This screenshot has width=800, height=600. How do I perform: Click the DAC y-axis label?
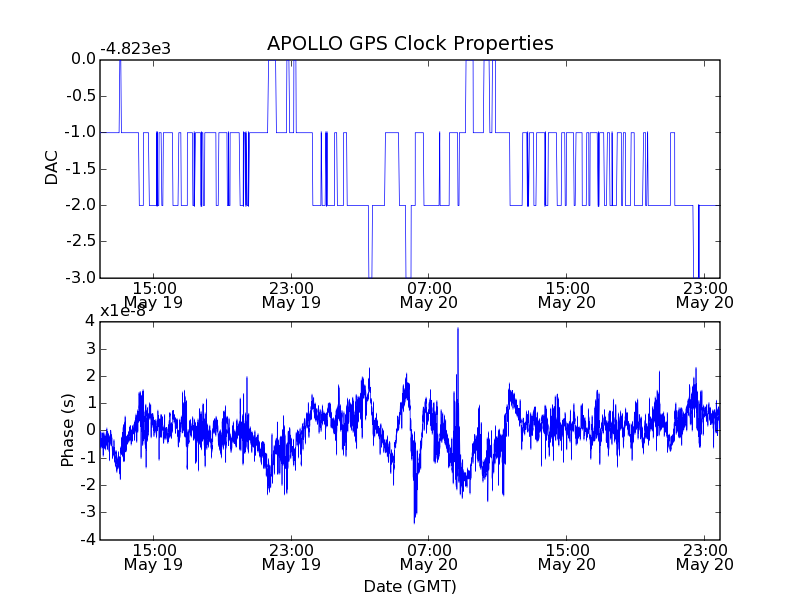[x=52, y=168]
